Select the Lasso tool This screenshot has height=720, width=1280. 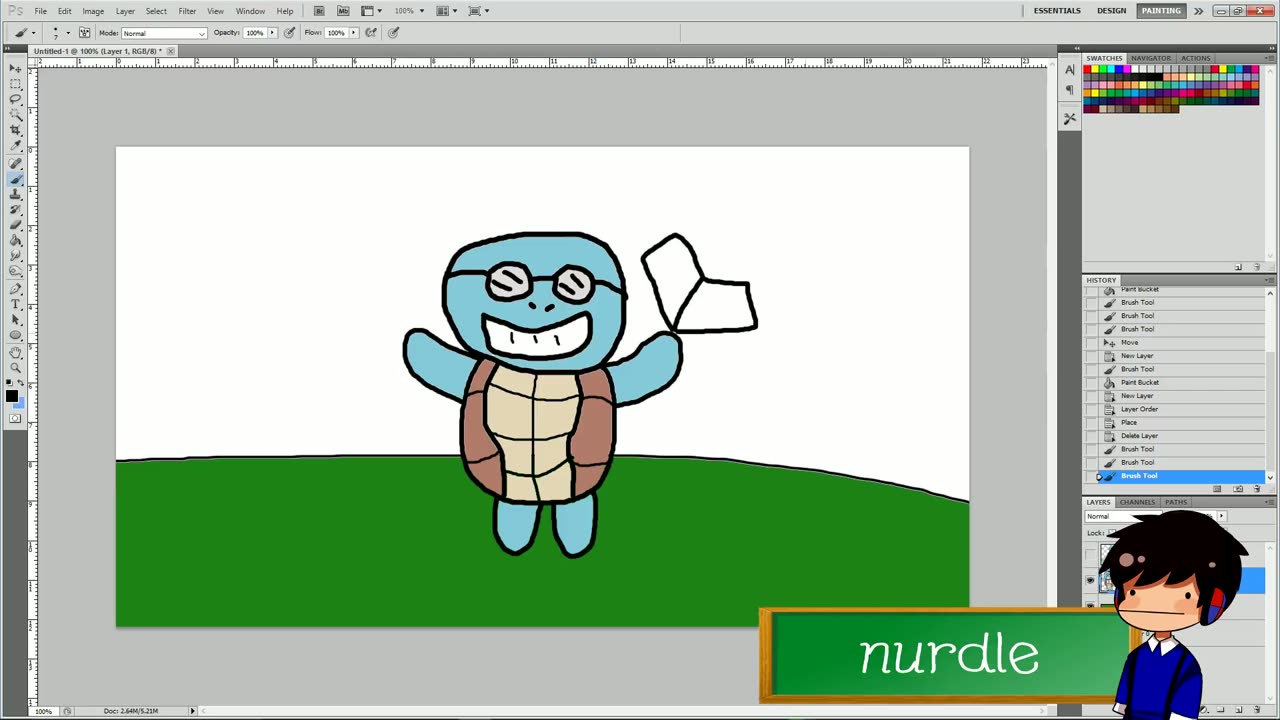pos(16,100)
